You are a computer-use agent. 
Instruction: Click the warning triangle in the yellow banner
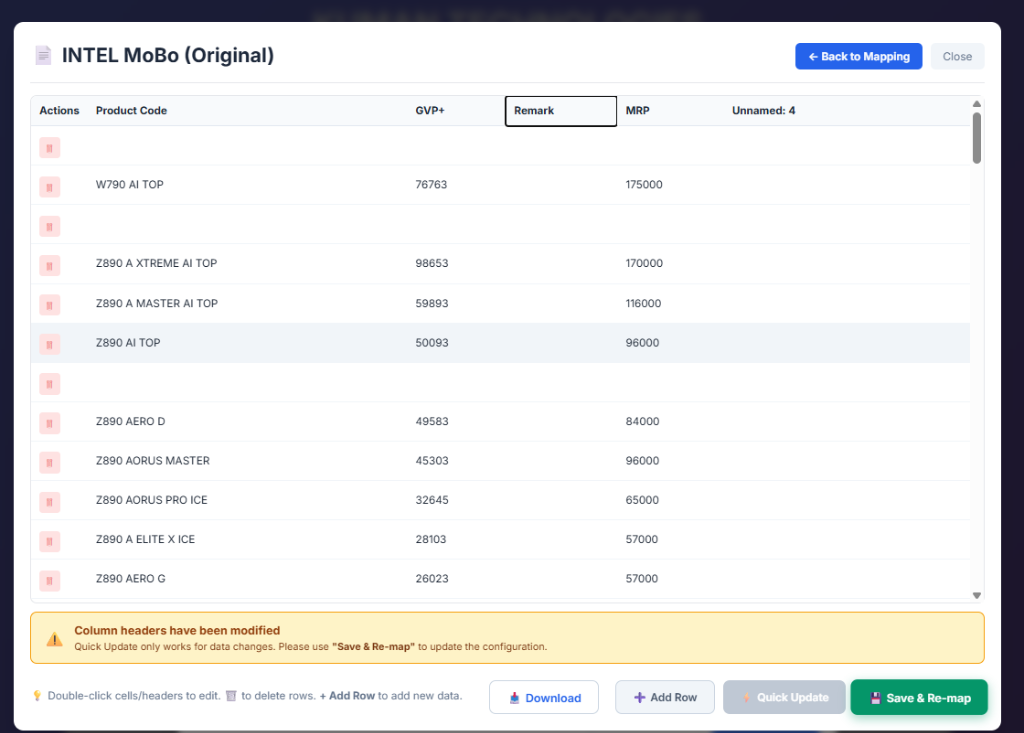click(55, 637)
